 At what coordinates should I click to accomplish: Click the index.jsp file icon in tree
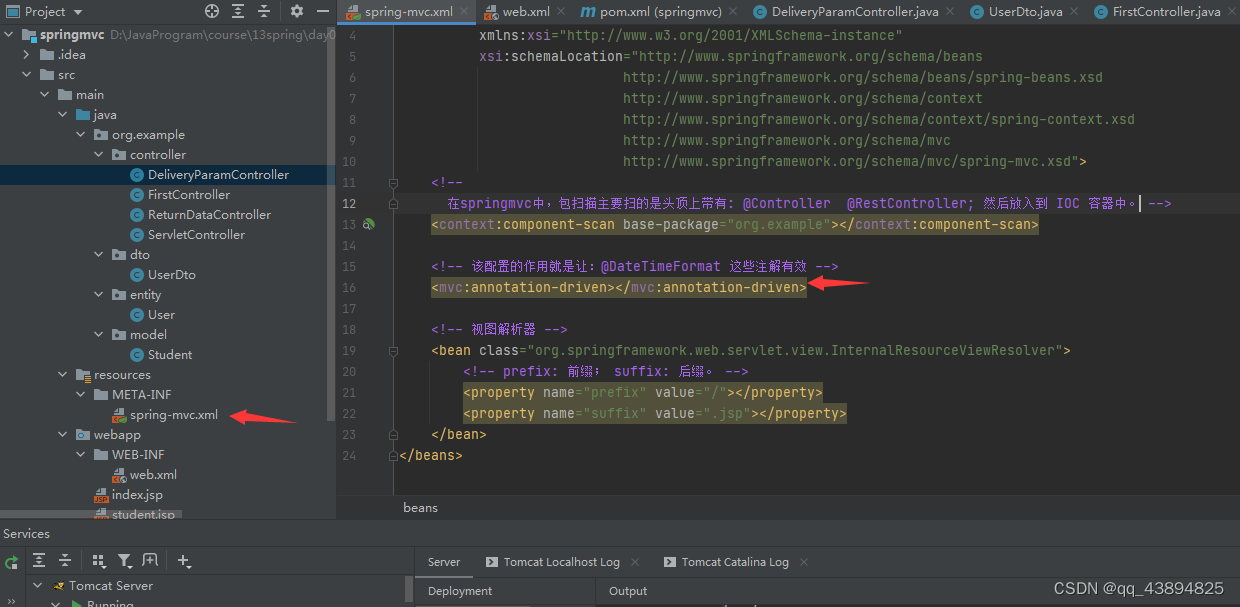pos(101,495)
